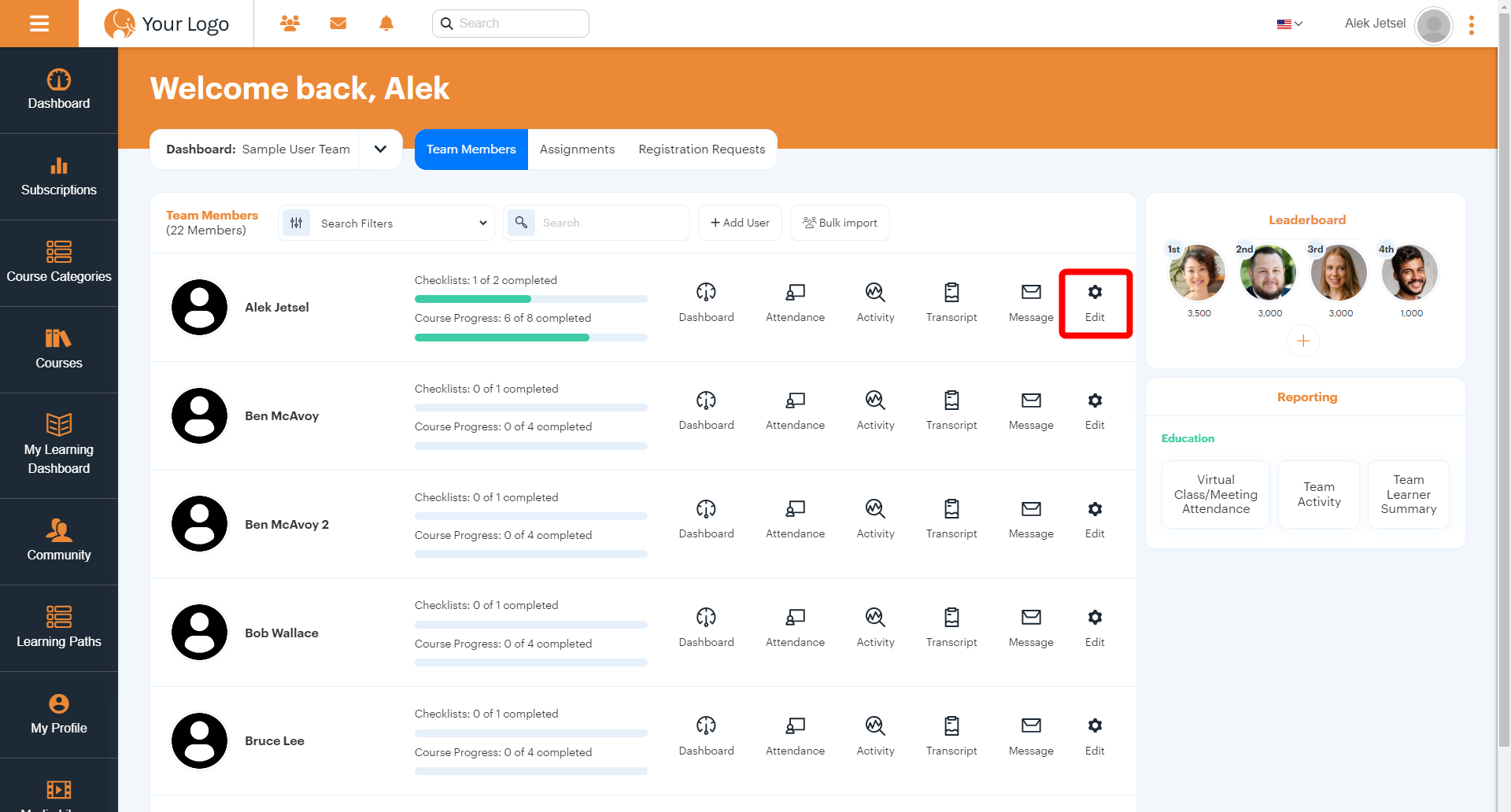Click Ben McAvoy's course progress bar

531,446
